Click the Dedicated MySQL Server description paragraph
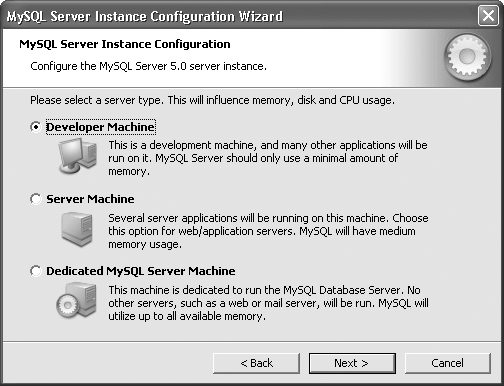The height and width of the screenshot is (386, 504). coord(268,303)
